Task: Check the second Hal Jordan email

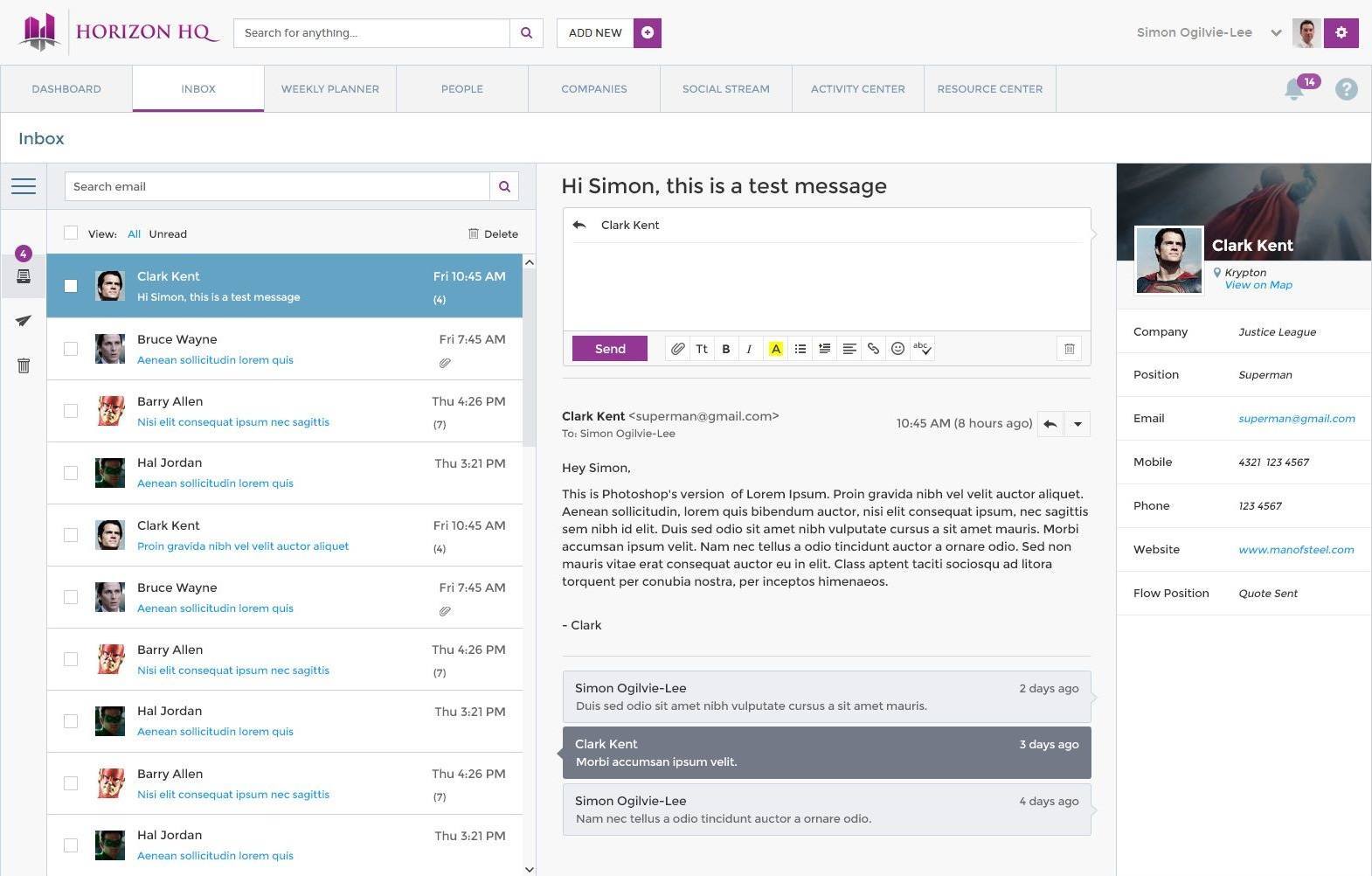Action: [71, 721]
